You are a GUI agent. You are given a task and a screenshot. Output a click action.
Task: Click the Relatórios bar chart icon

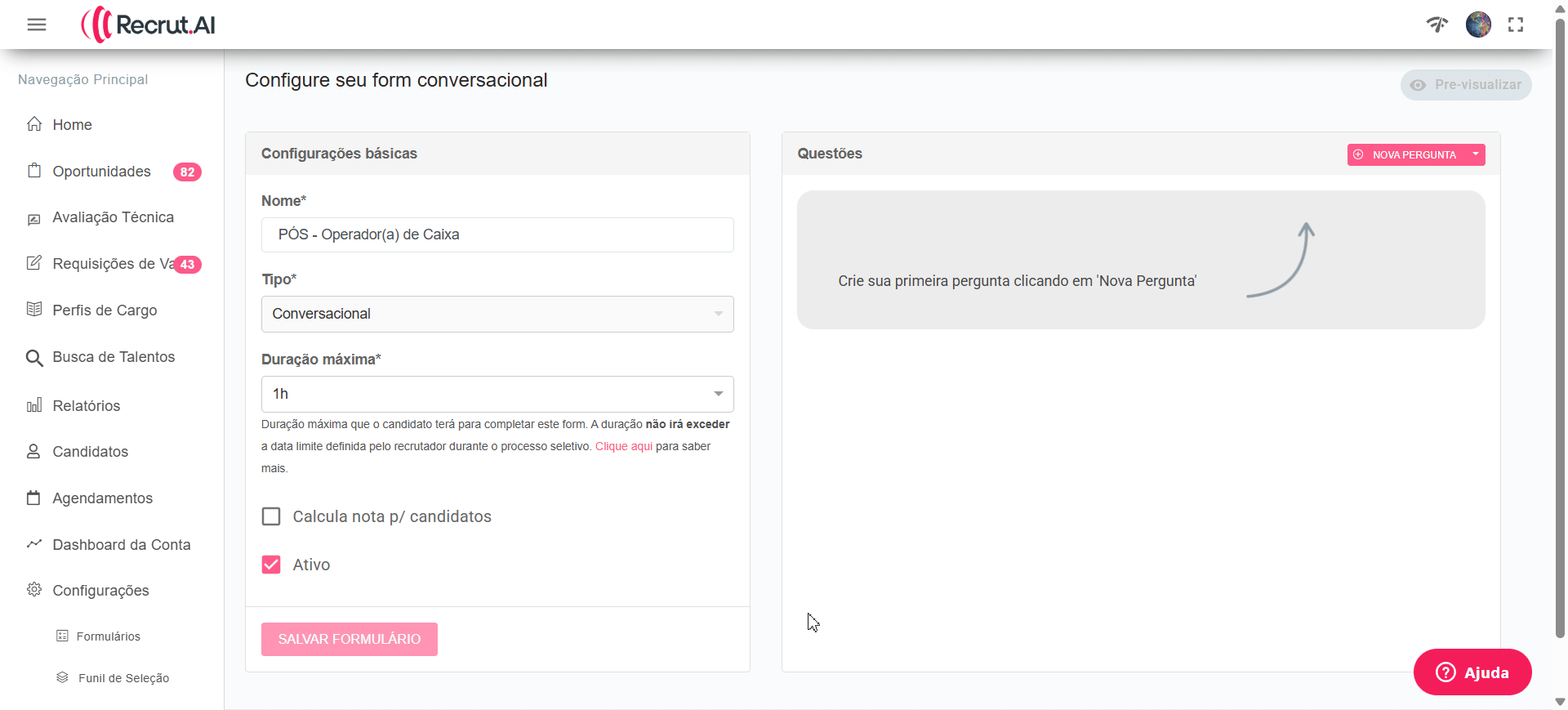[x=34, y=405]
